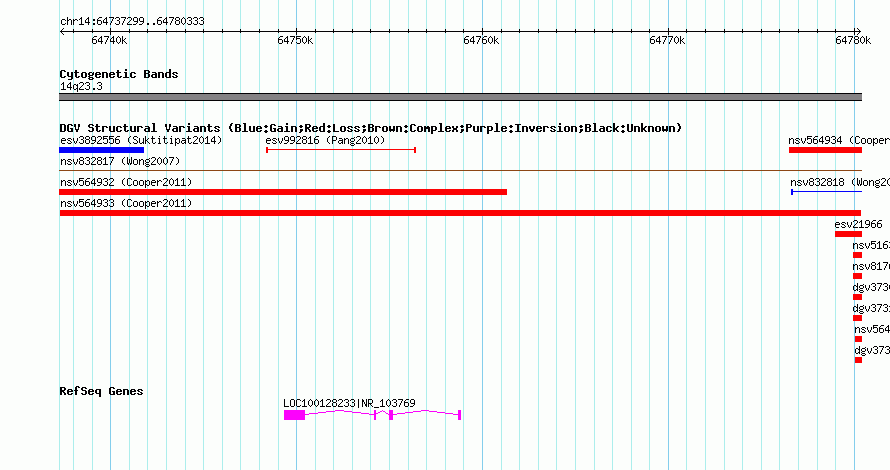Open nsv832817 (Wong2007) variant label
This screenshot has height=470, width=890.
[120, 161]
